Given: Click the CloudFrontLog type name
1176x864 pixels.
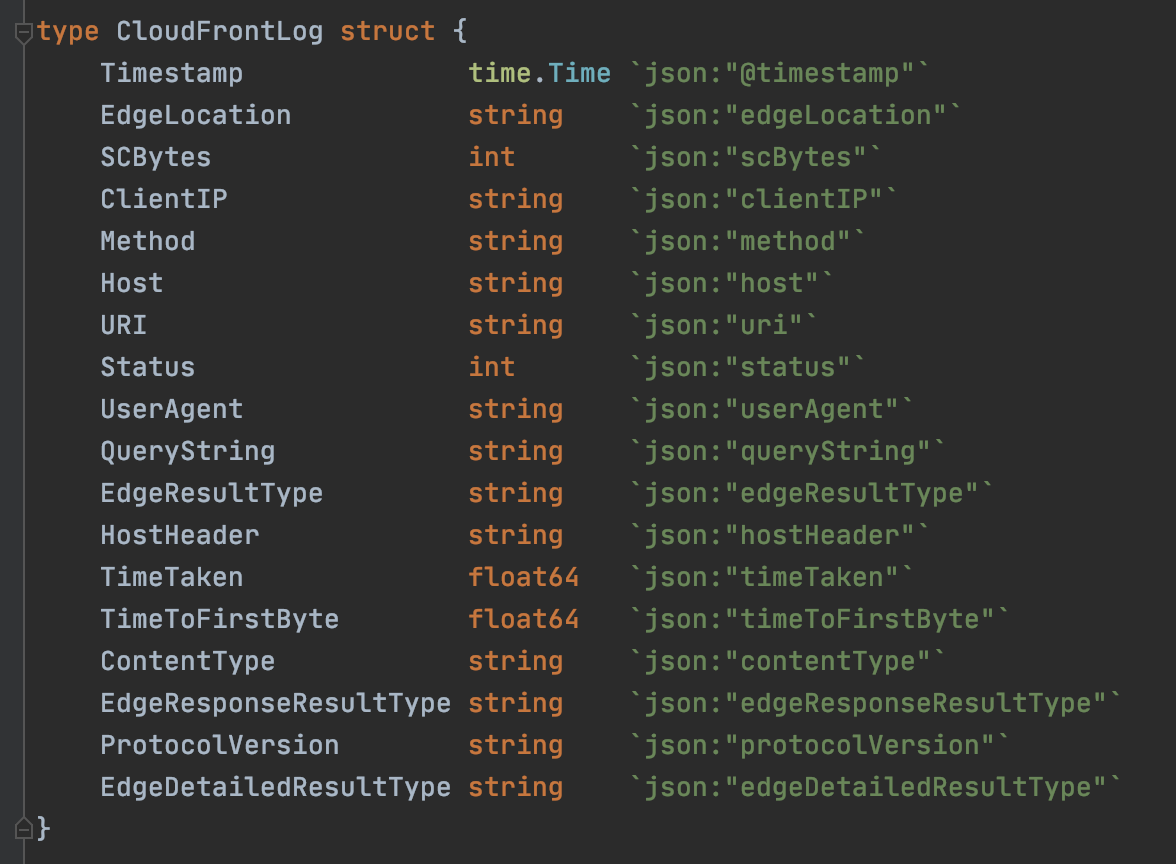Looking at the screenshot, I should pos(220,32).
